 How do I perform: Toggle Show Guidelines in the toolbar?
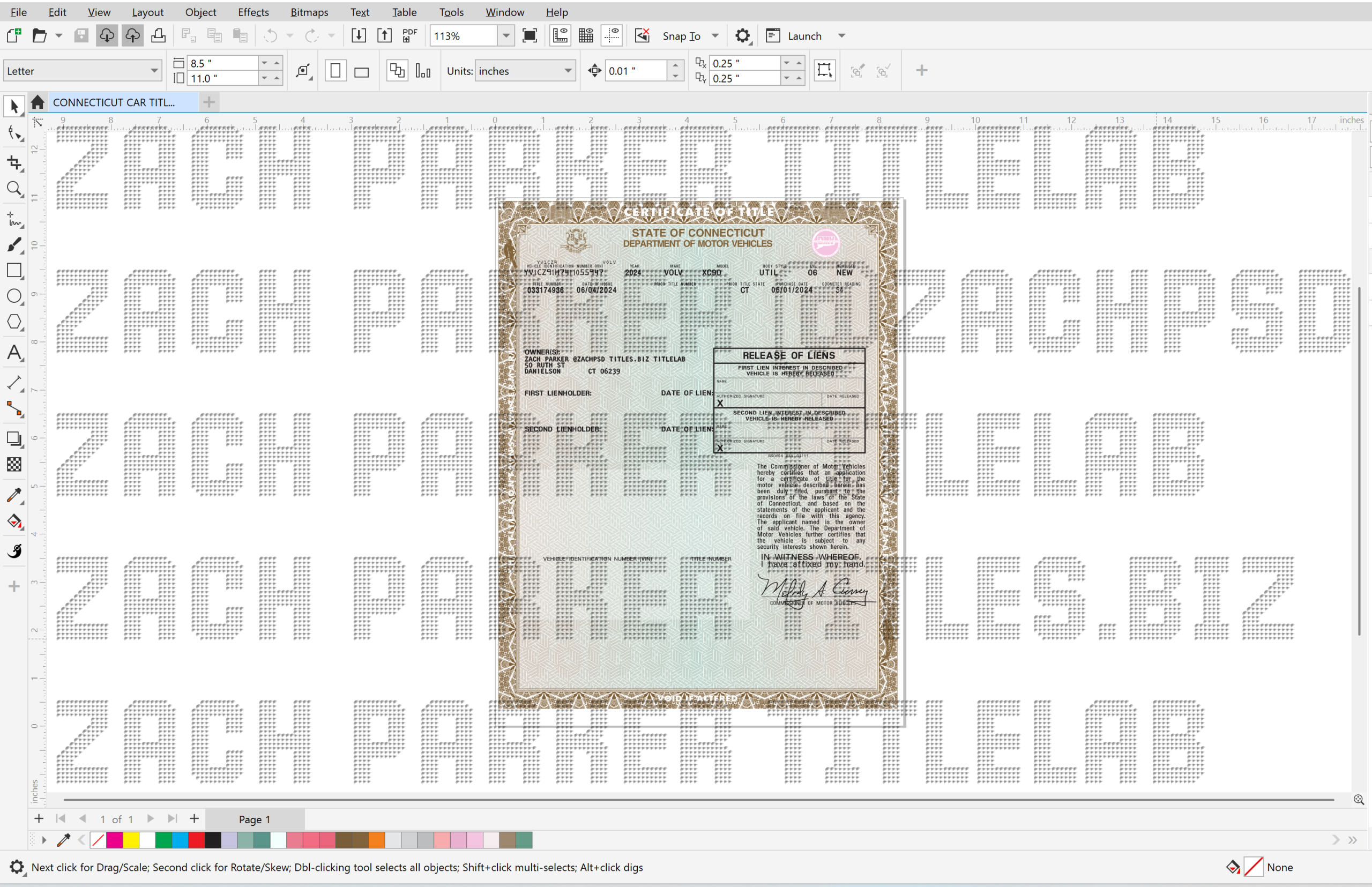pos(612,36)
